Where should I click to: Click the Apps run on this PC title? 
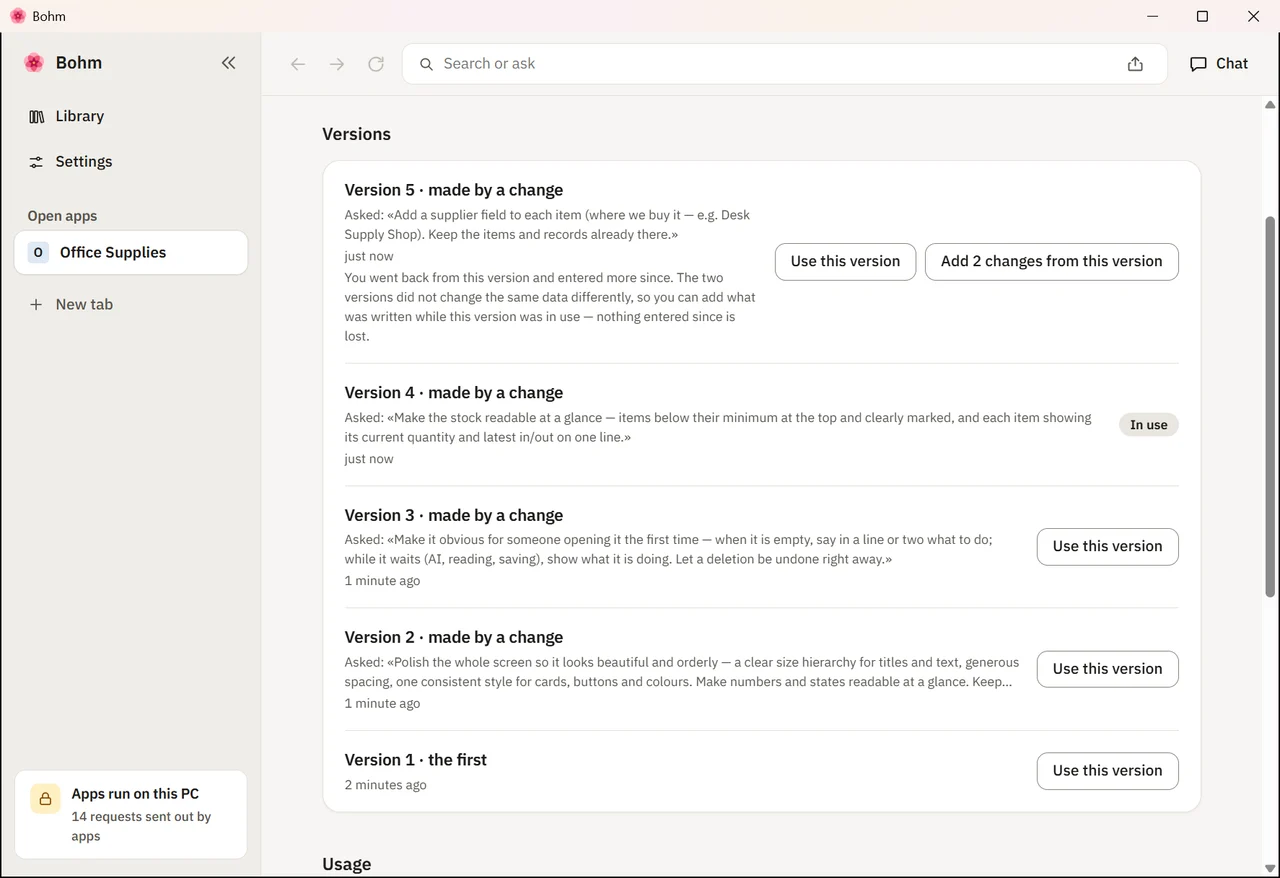click(x=135, y=794)
